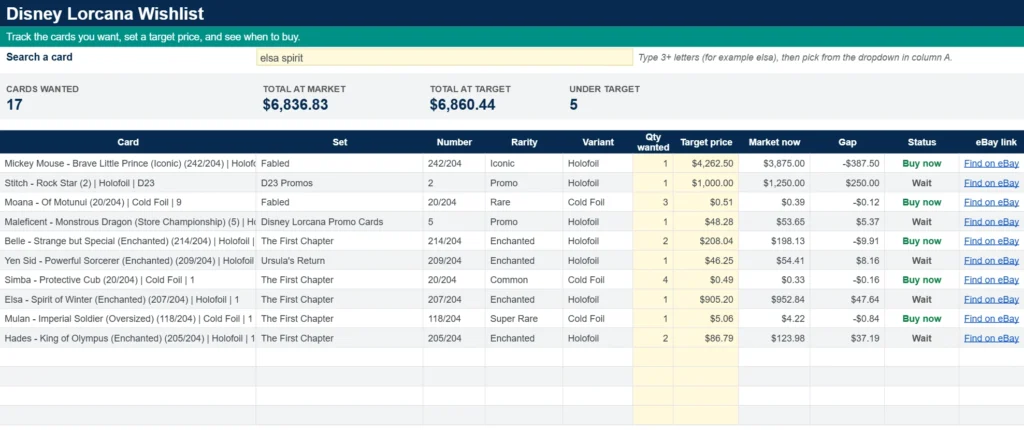Open eBay link for Hades King of Olympus
The height and width of the screenshot is (430, 1024).
[x=991, y=339]
